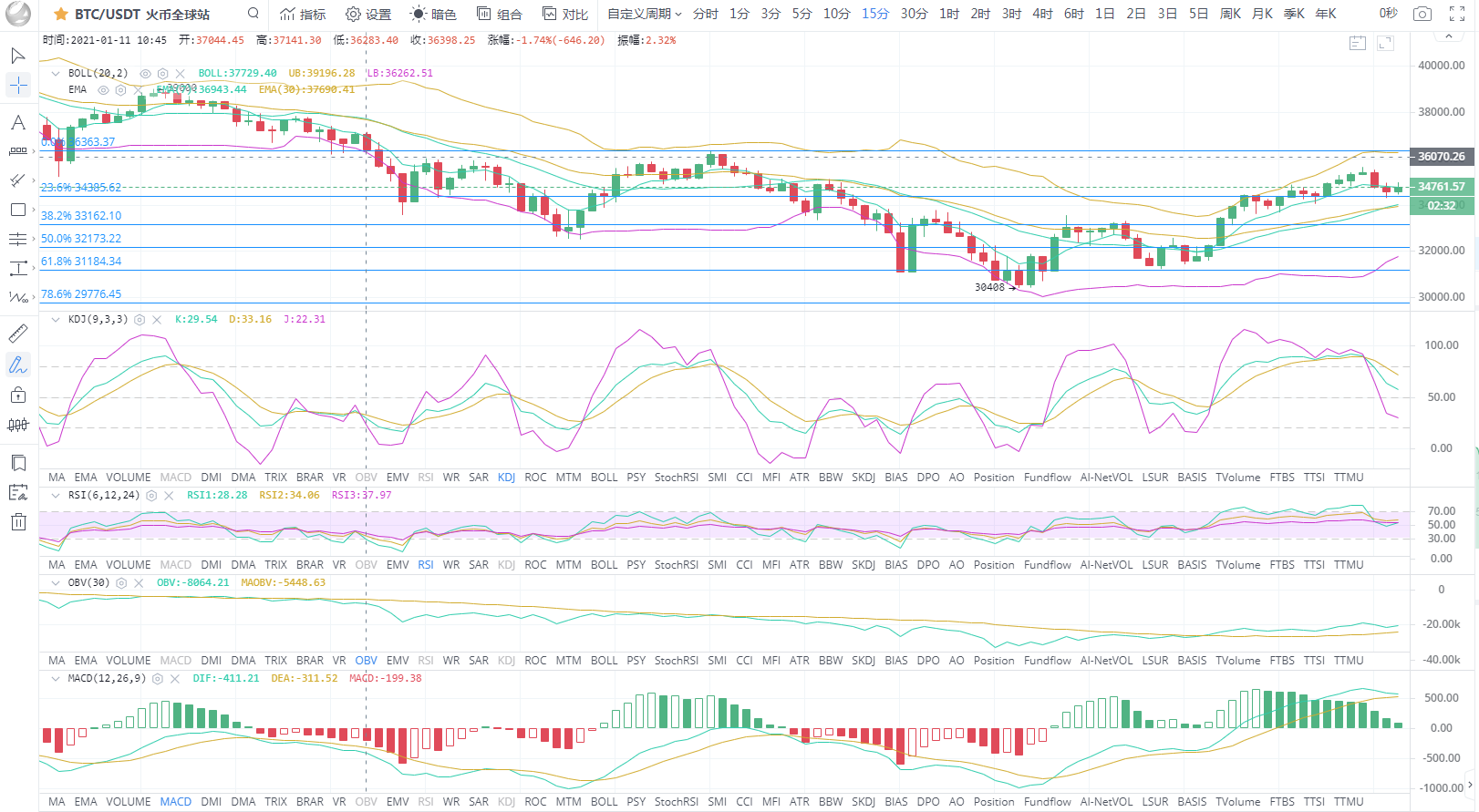
Task: Select the freehand pencil drawing tool
Action: point(17,365)
